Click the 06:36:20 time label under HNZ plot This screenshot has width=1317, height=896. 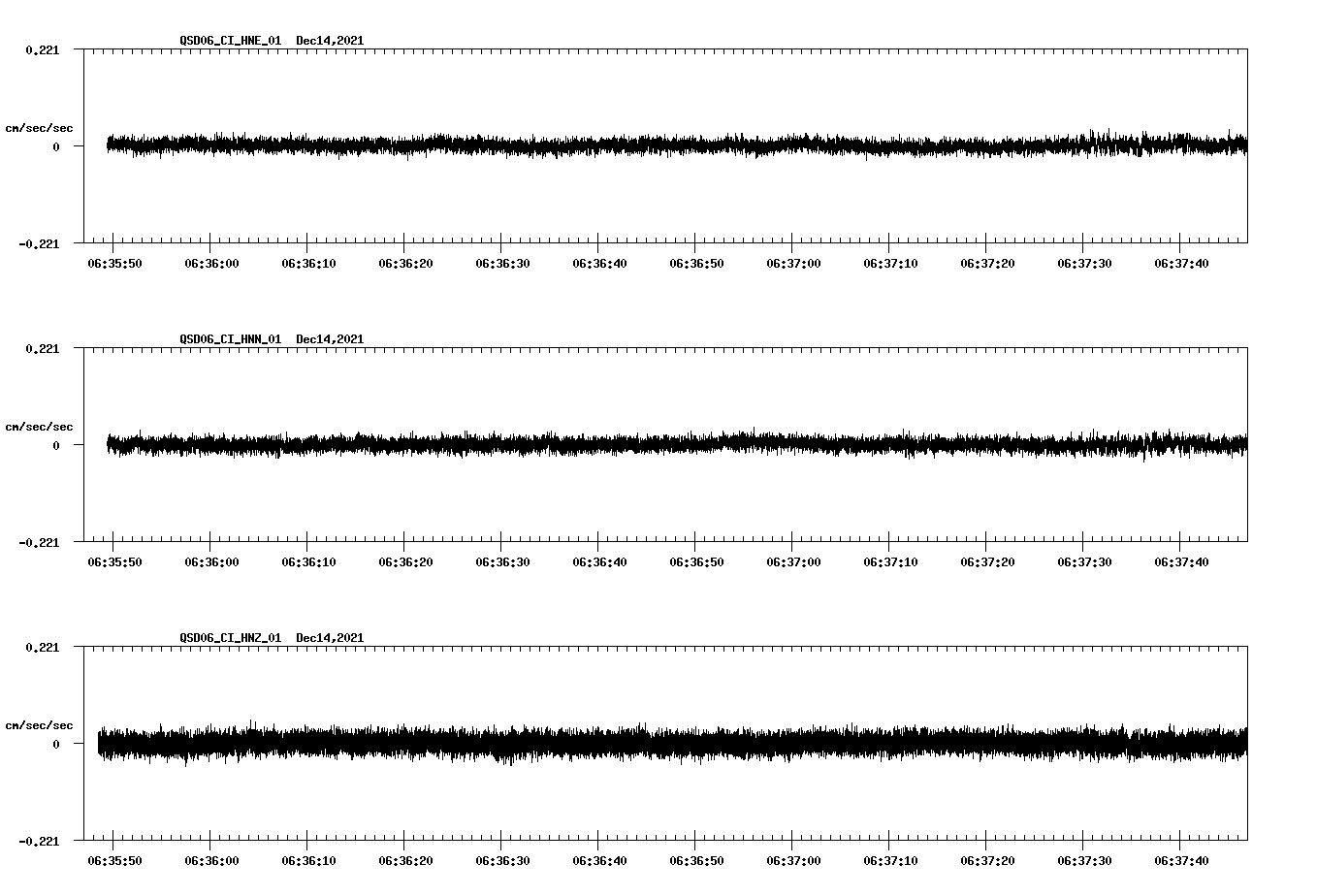[x=405, y=861]
